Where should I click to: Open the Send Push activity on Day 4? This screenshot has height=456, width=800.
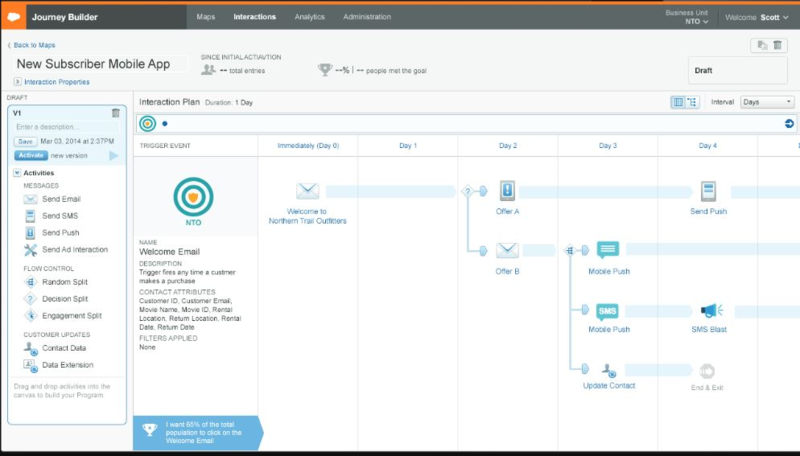[x=708, y=191]
